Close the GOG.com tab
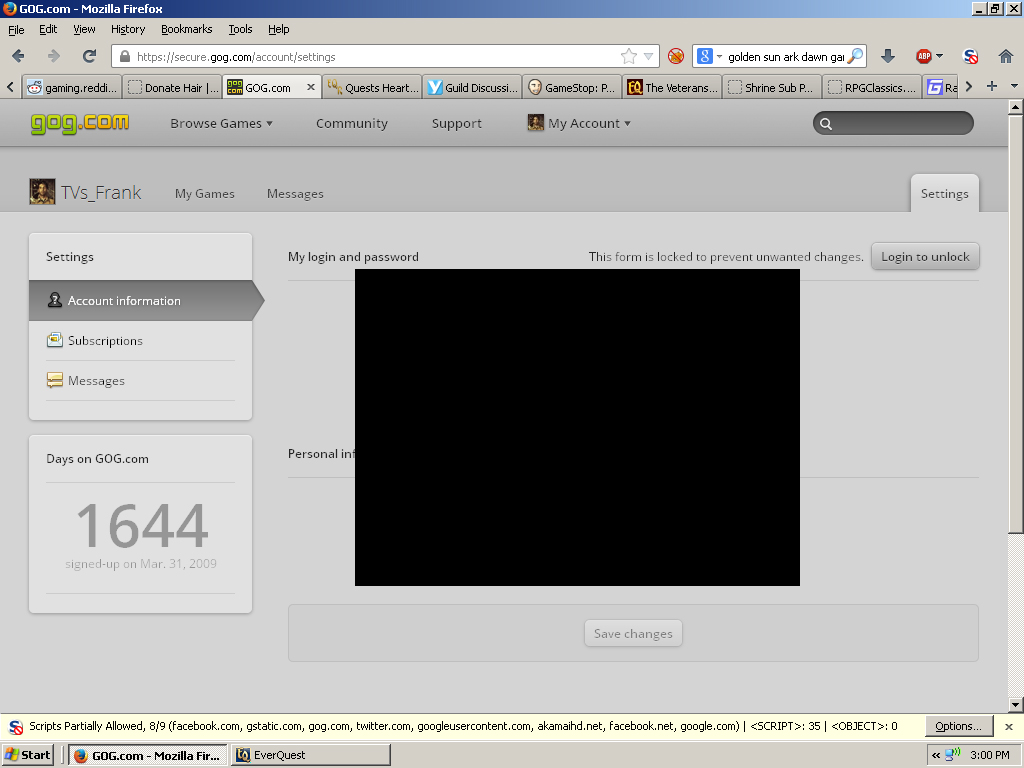The height and width of the screenshot is (768, 1024). coord(311,87)
